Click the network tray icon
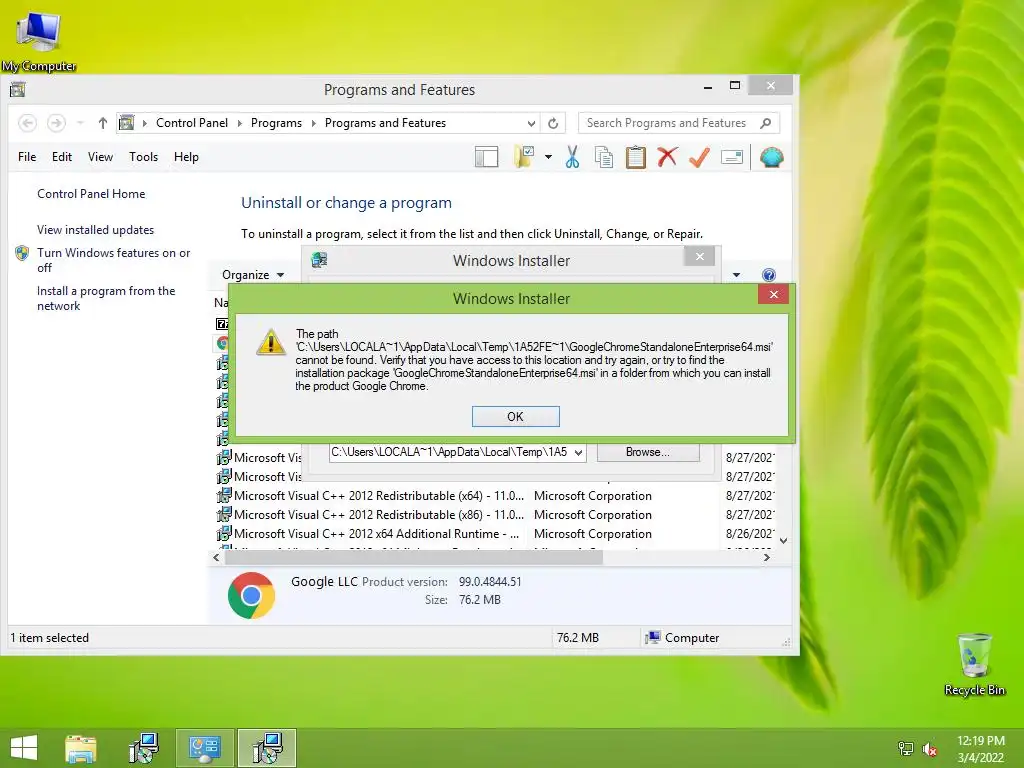The width and height of the screenshot is (1024, 768). [x=905, y=749]
